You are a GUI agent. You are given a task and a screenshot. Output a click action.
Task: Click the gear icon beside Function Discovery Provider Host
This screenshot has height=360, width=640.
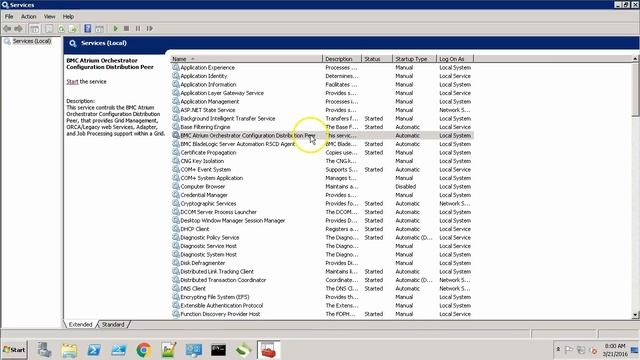(176, 314)
